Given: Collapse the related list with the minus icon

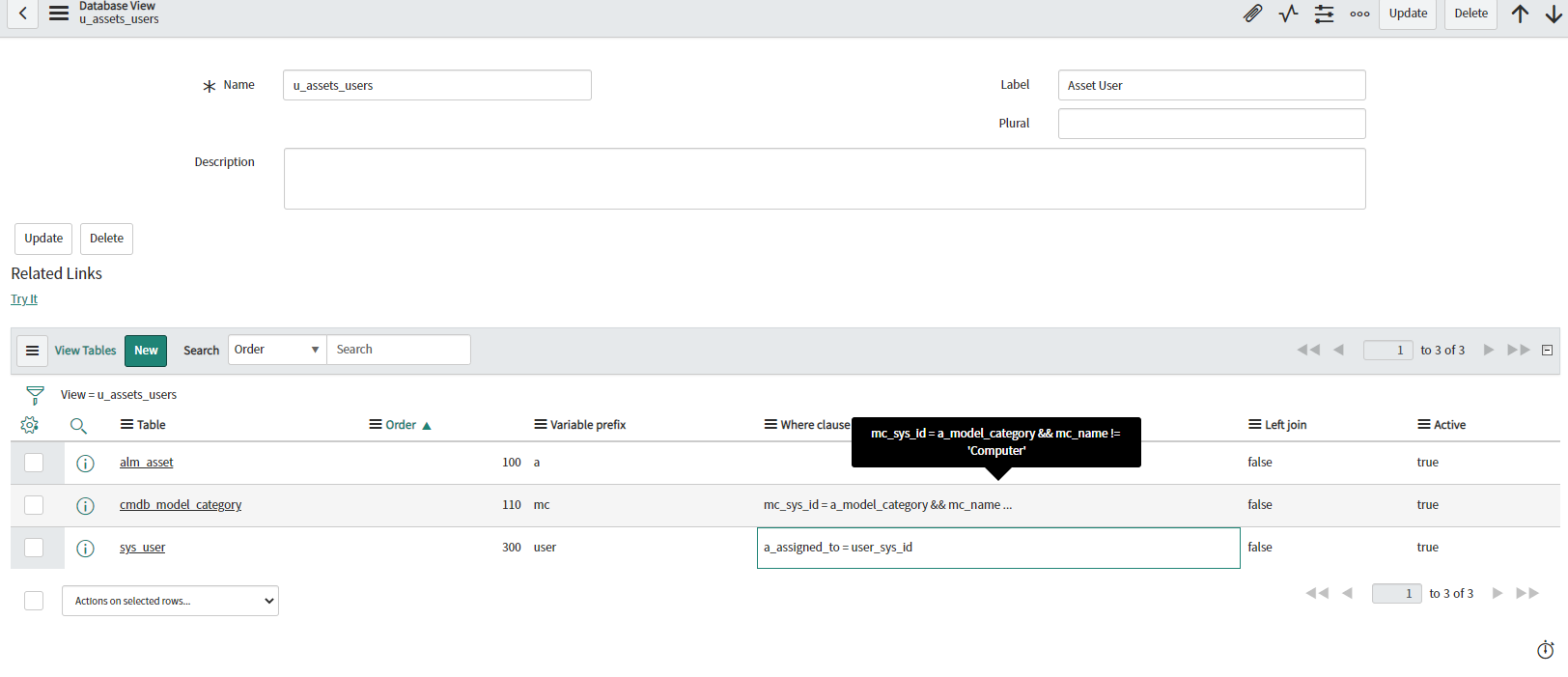Looking at the screenshot, I should pos(1547,351).
